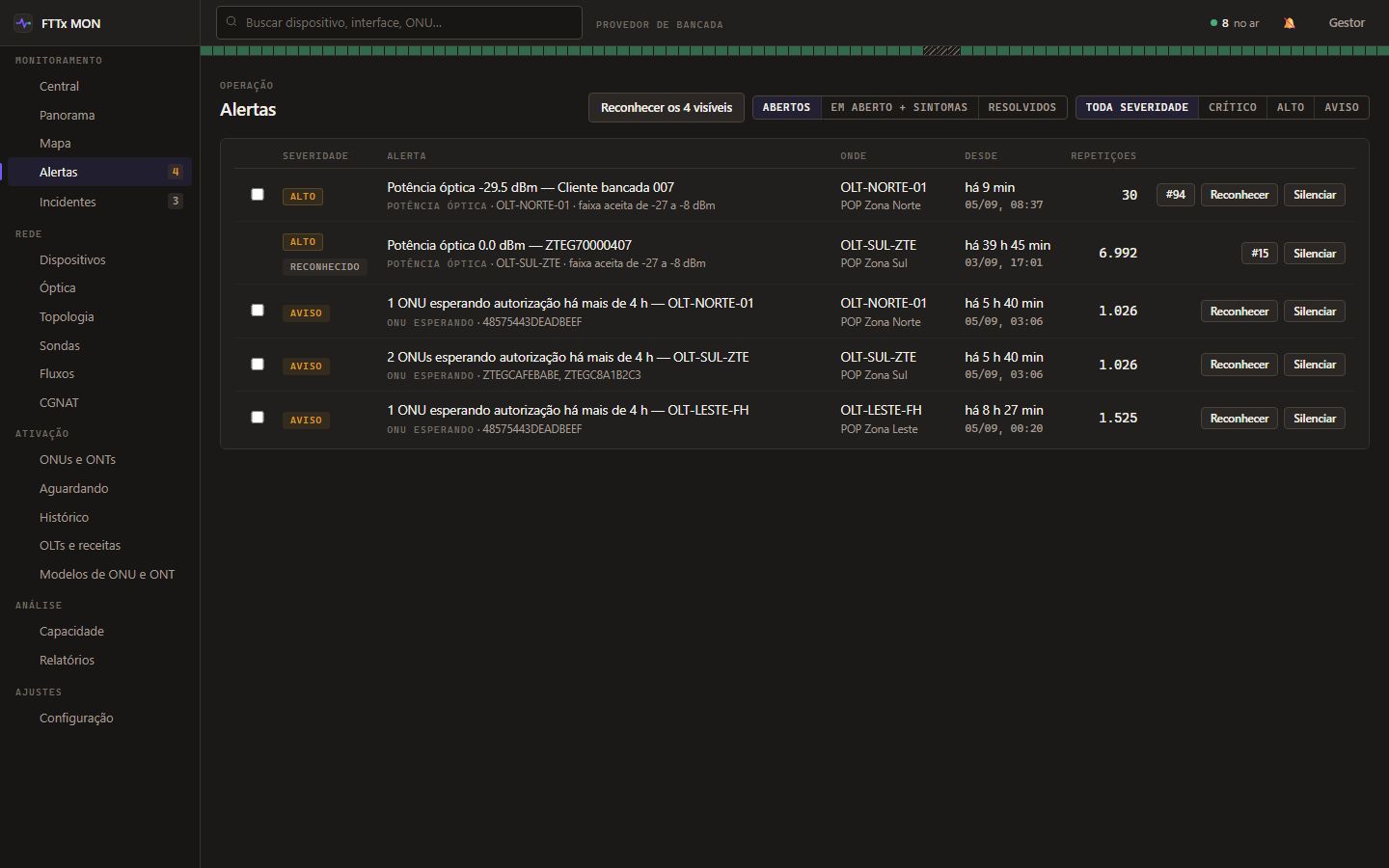
Task: Filter alerts by Alto severity
Action: (1291, 107)
